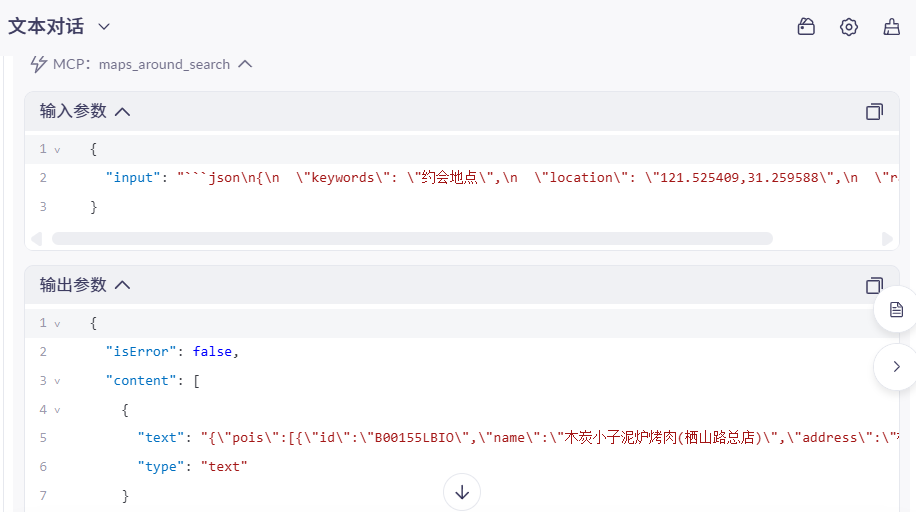Viewport: 916px width, 512px height.
Task: Click right arrow of input scrollbar
Action: (887, 238)
